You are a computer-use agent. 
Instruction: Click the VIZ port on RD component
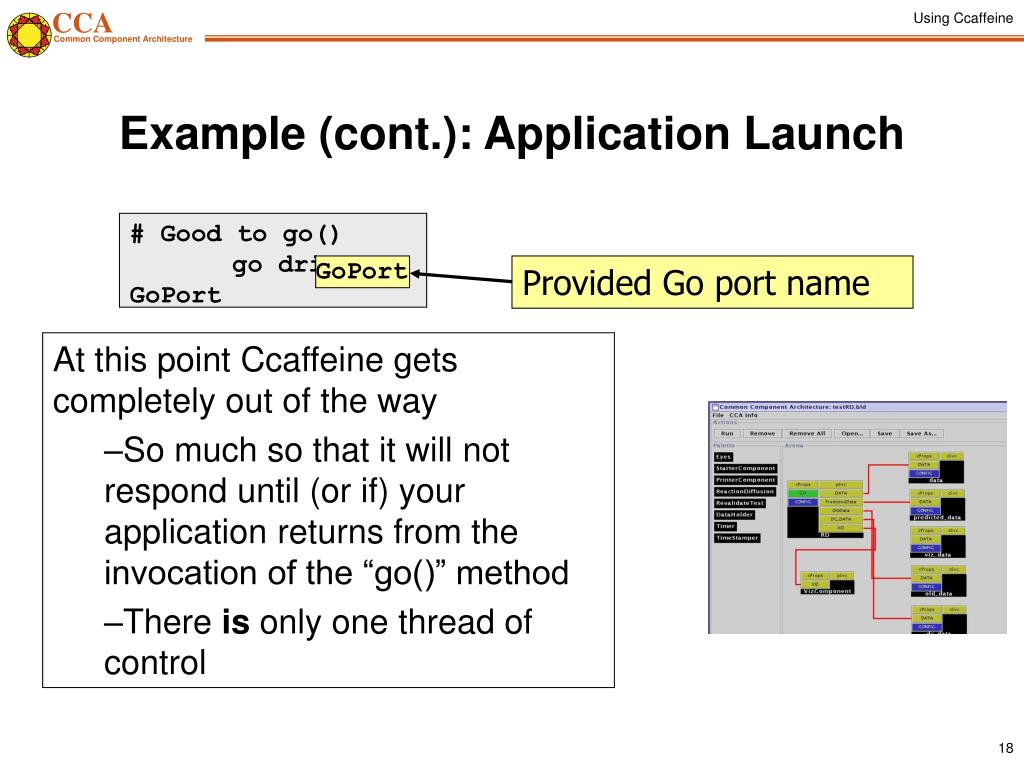coord(841,528)
